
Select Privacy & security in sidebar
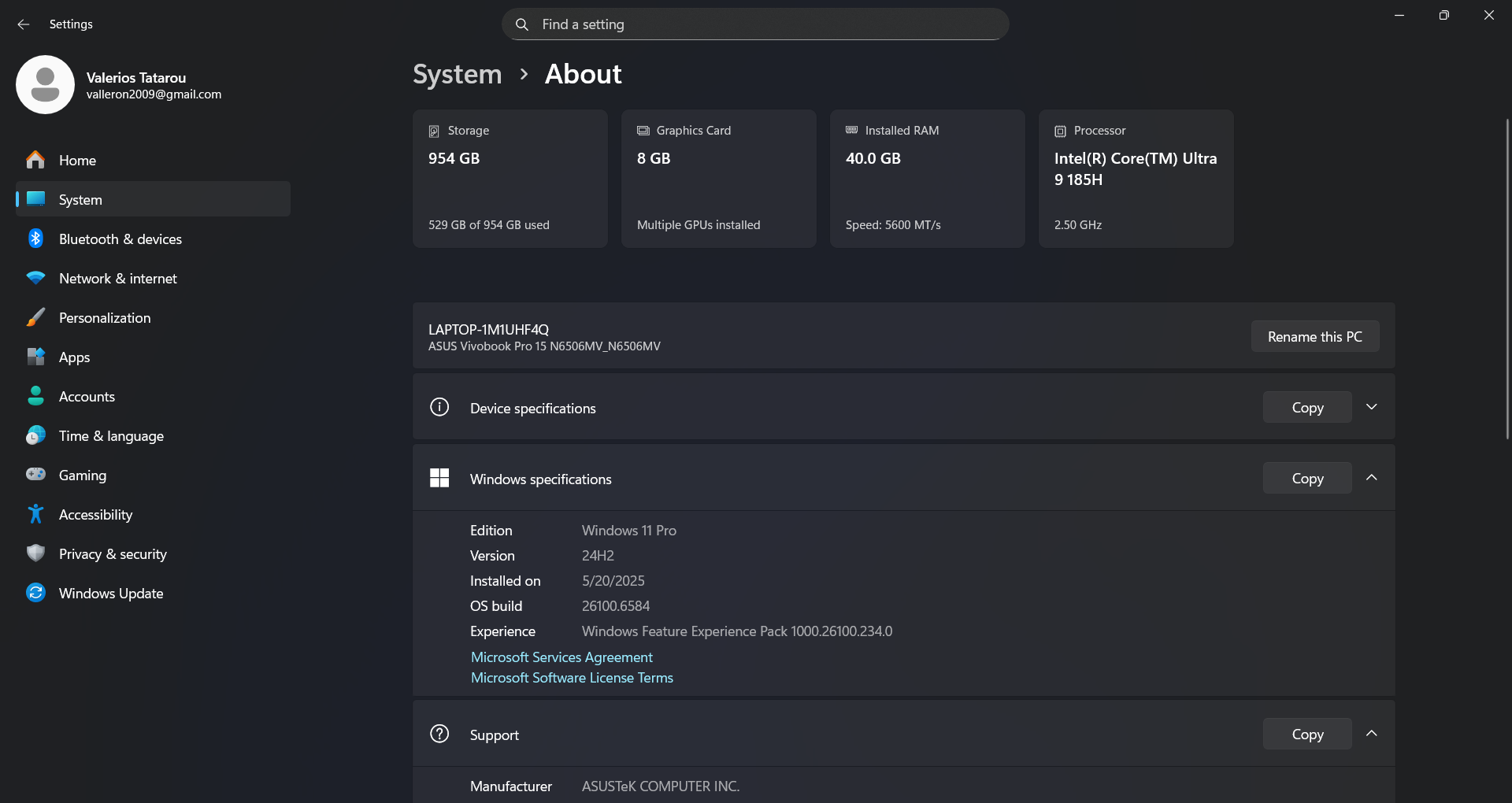pyautogui.click(x=153, y=553)
